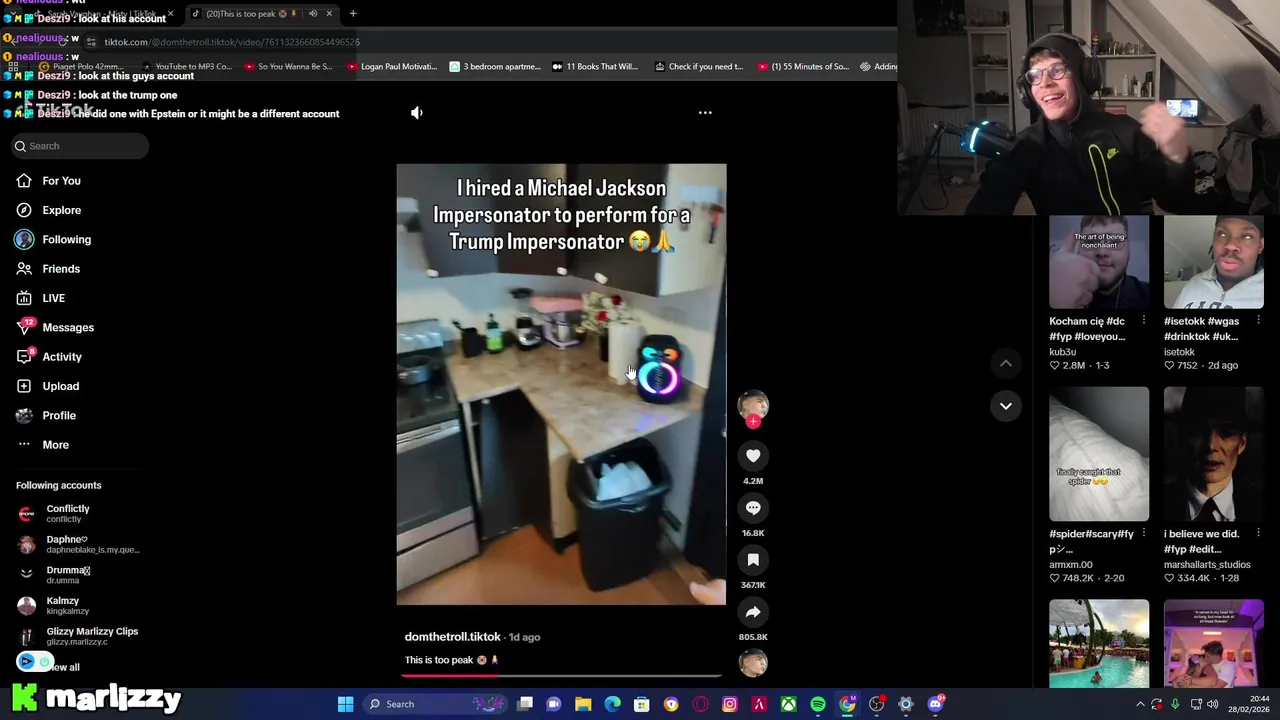Like the video with heart icon

(x=753, y=456)
